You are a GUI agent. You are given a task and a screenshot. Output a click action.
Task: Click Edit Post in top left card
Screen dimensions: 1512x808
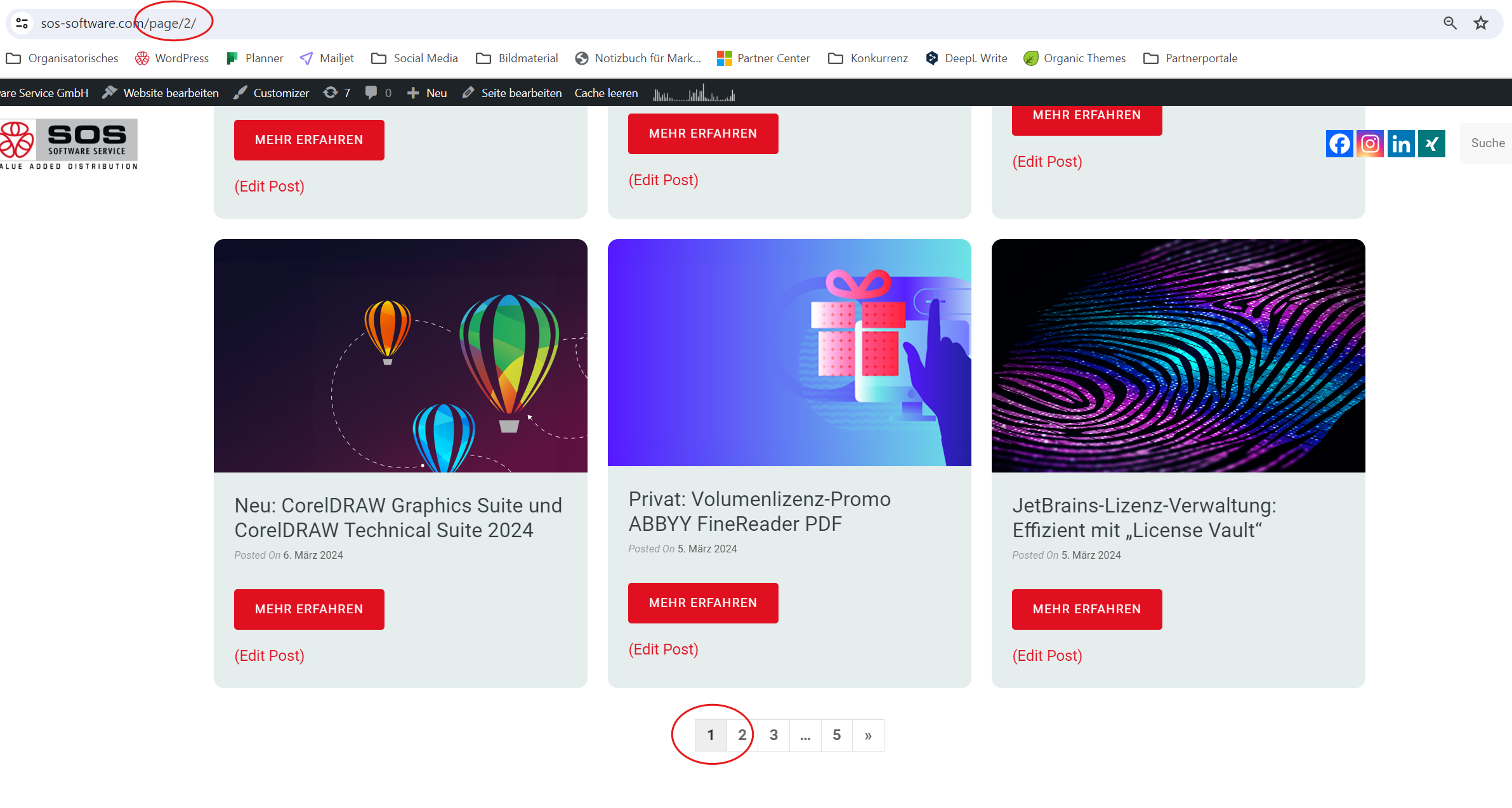tap(270, 186)
